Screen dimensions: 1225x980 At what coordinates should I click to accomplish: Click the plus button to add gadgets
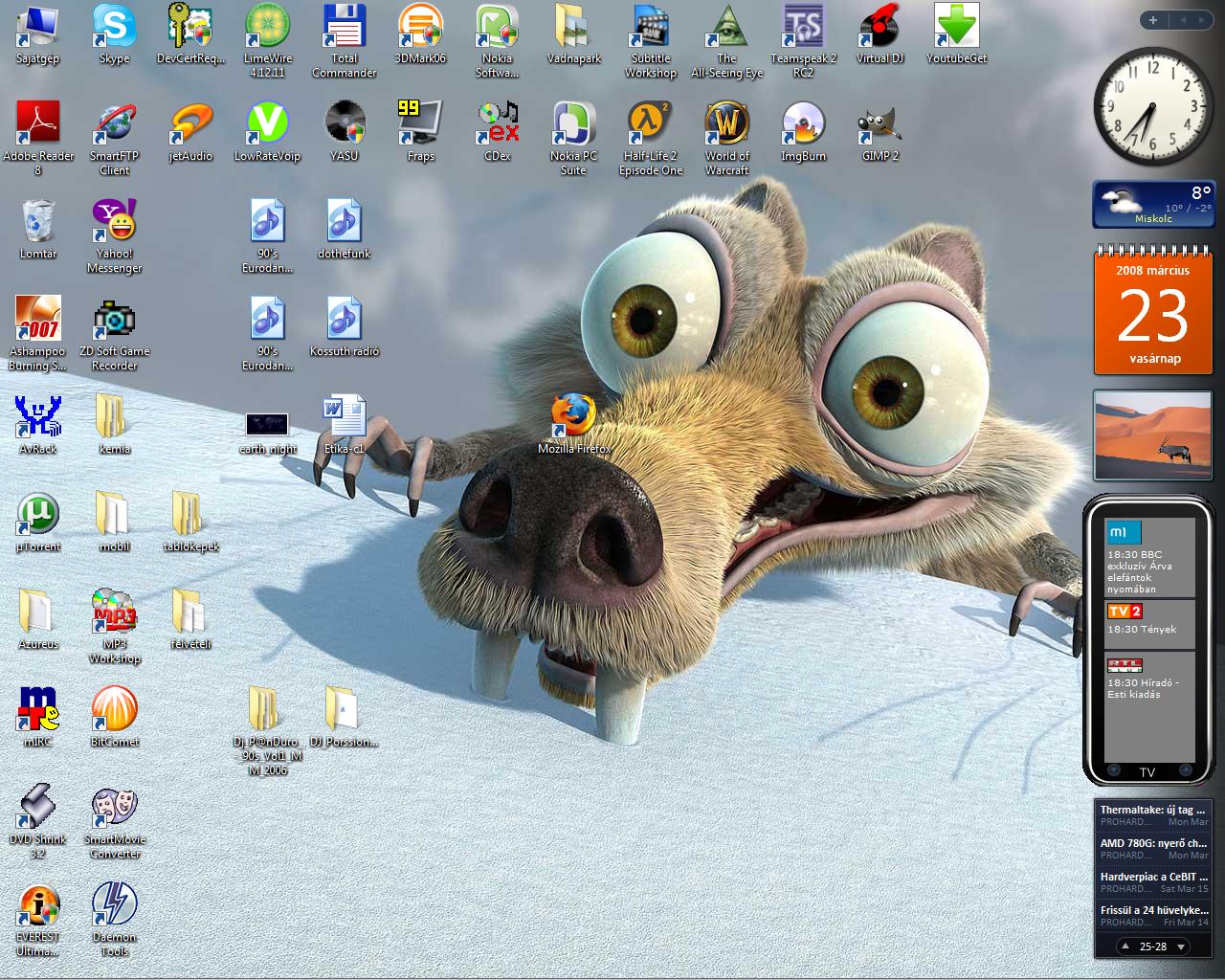coord(1153,20)
